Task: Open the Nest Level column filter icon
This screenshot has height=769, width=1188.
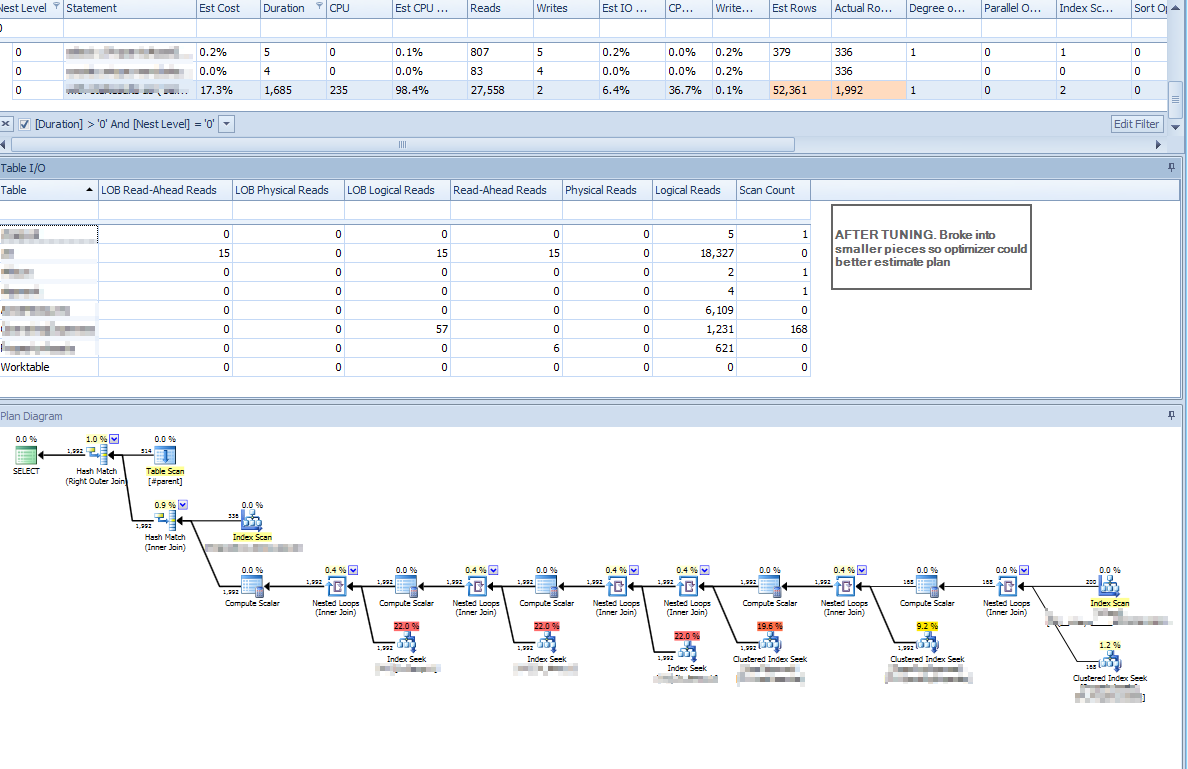Action: coord(56,6)
